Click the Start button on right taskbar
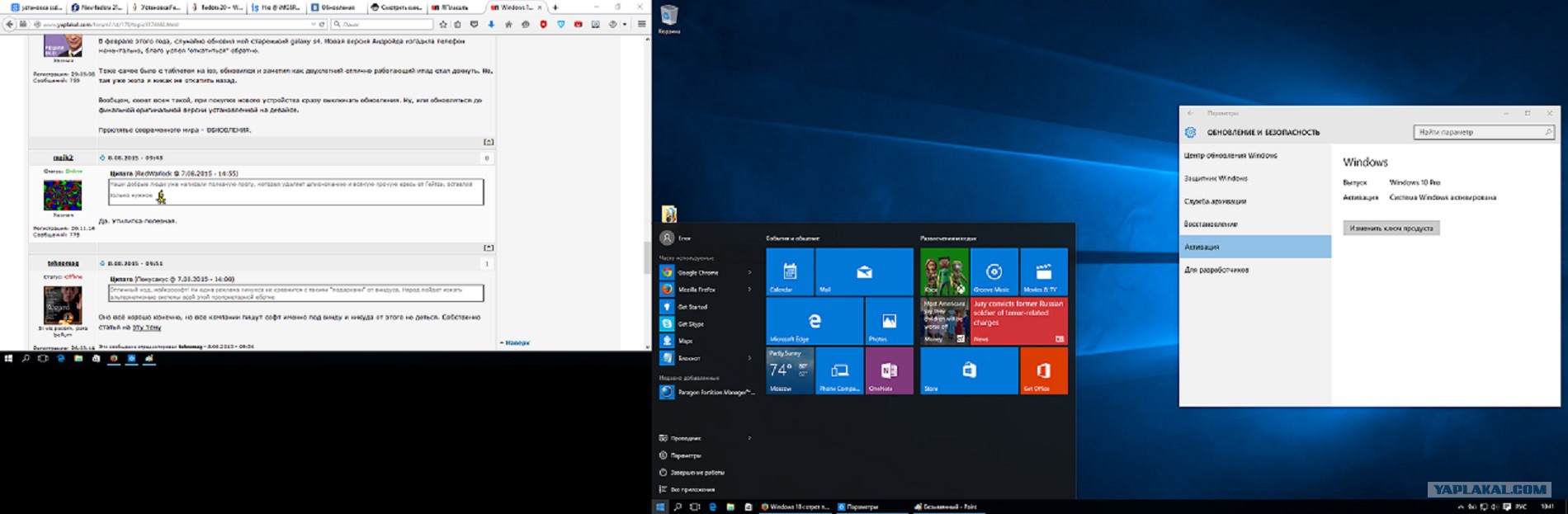This screenshot has height=514, width=1568. [x=660, y=507]
